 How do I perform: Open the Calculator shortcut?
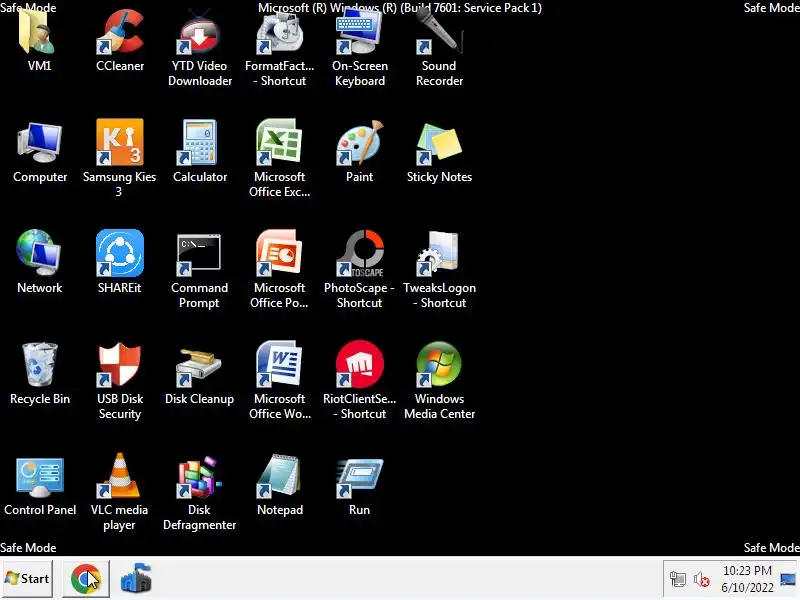pos(199,143)
